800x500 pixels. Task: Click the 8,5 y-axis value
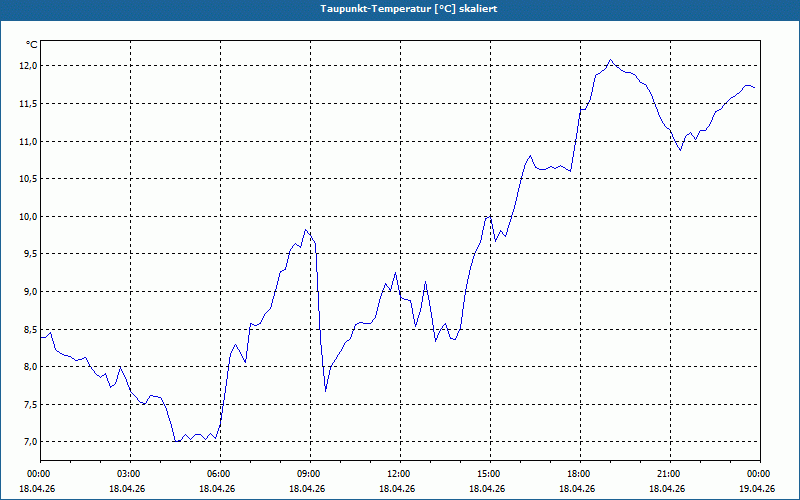(31, 329)
